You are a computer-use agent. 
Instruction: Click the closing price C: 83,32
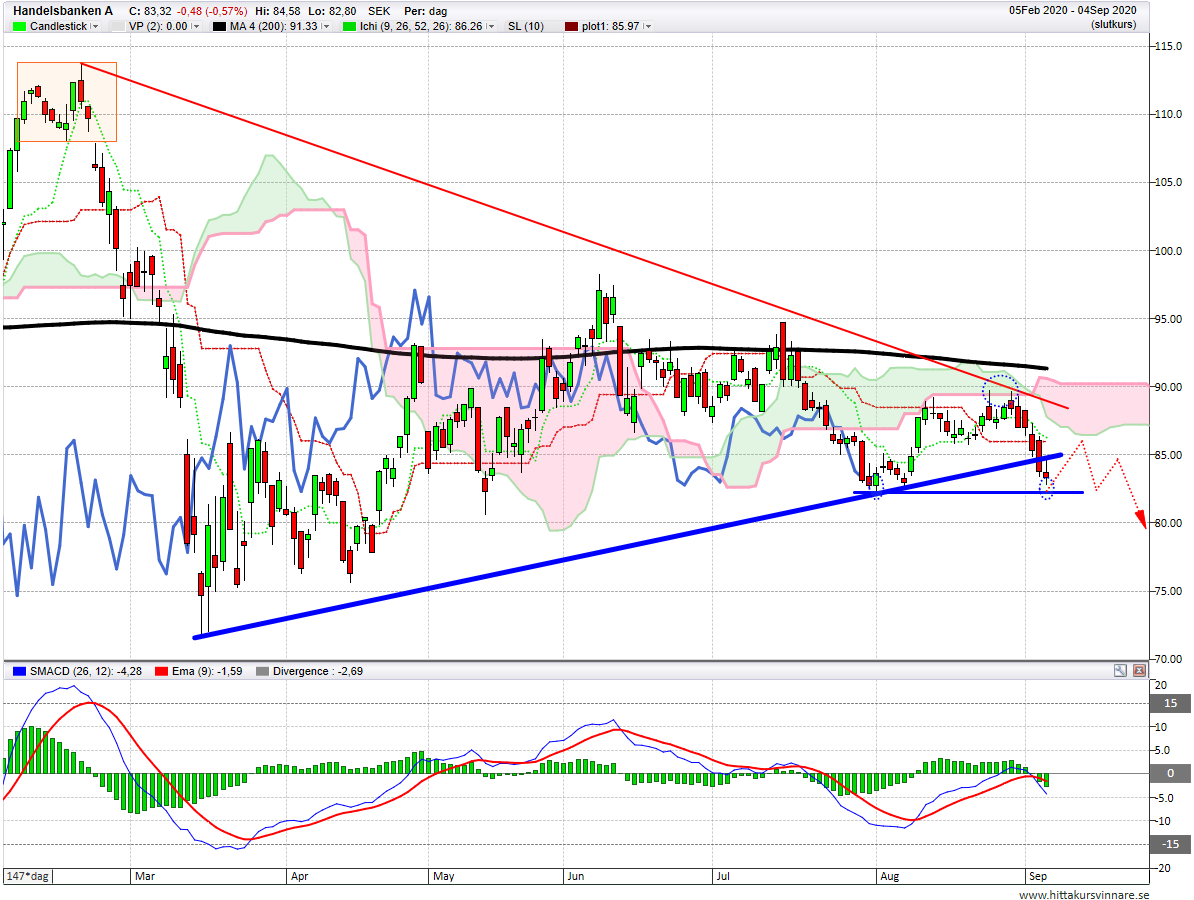(x=149, y=11)
